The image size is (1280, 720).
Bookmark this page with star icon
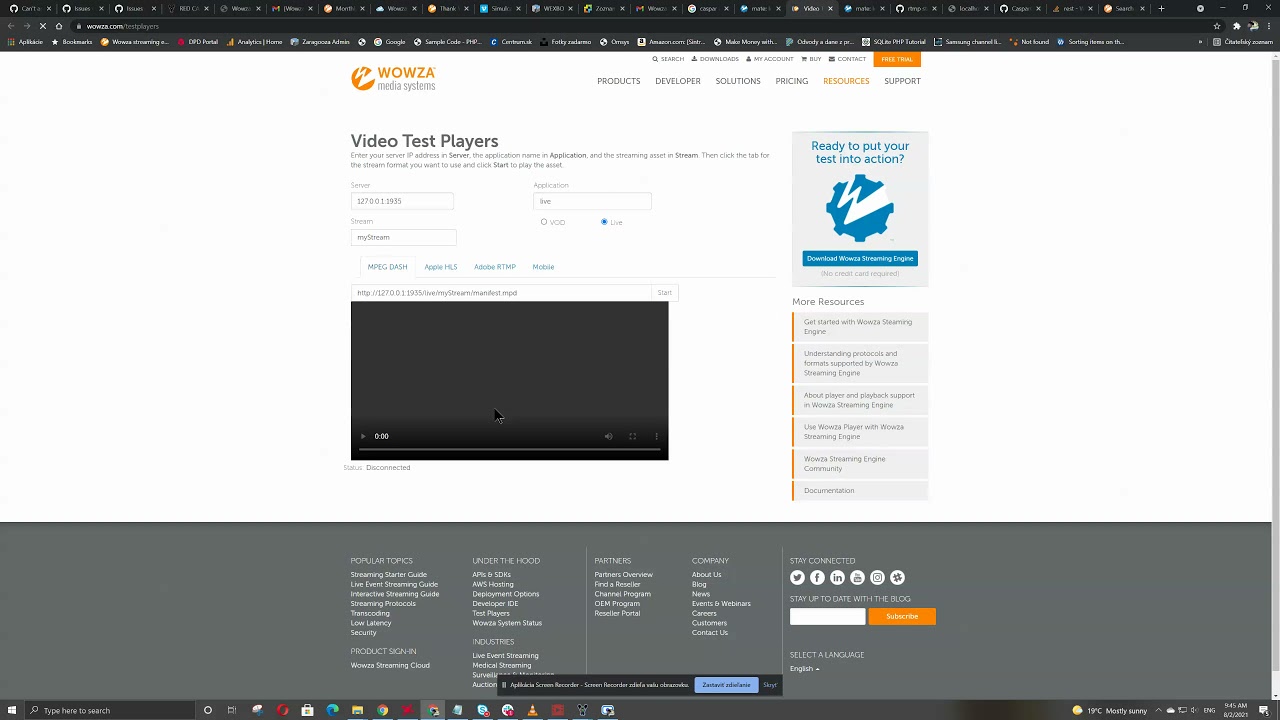pos(1217,26)
